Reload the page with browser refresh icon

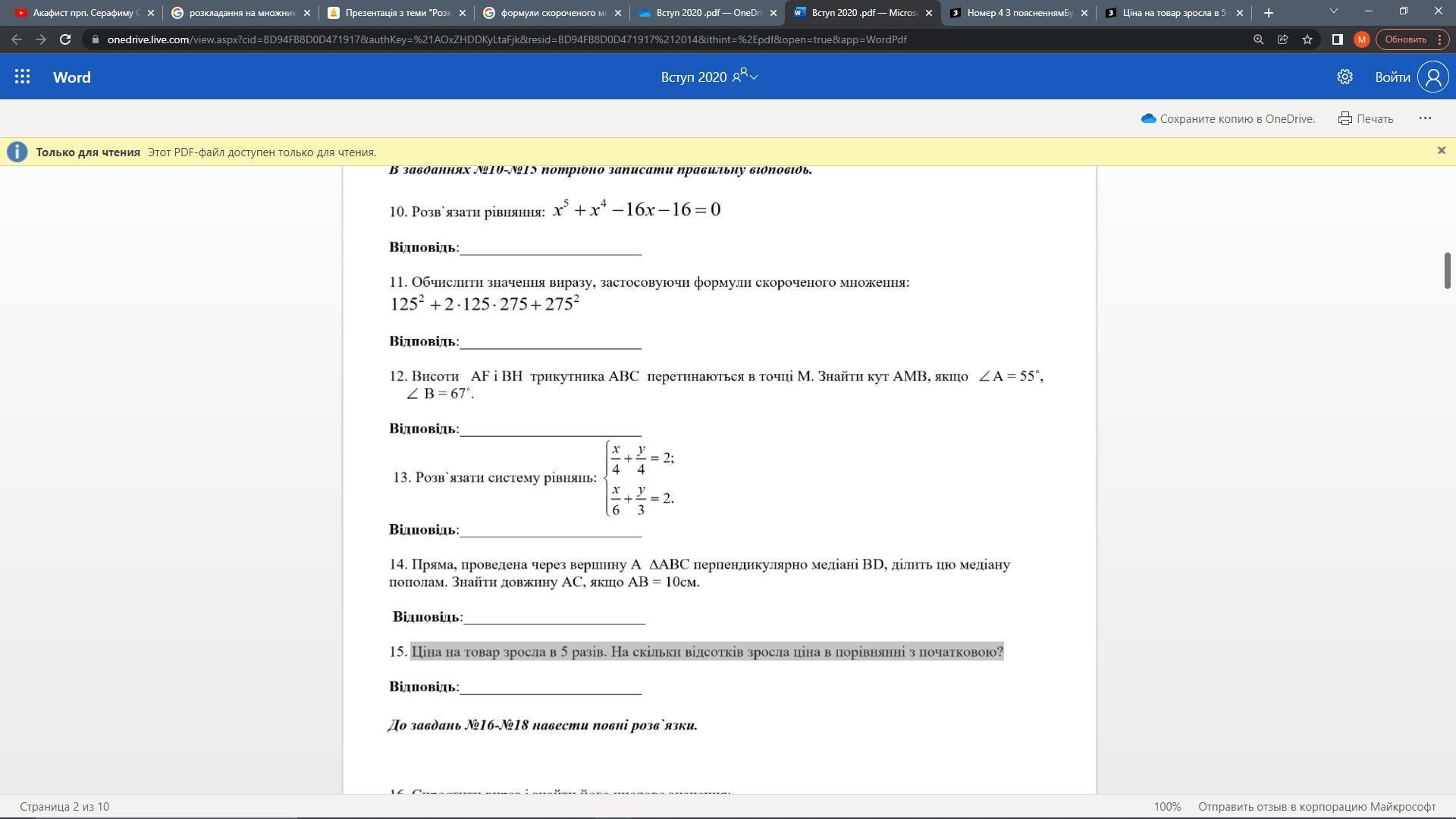click(65, 39)
